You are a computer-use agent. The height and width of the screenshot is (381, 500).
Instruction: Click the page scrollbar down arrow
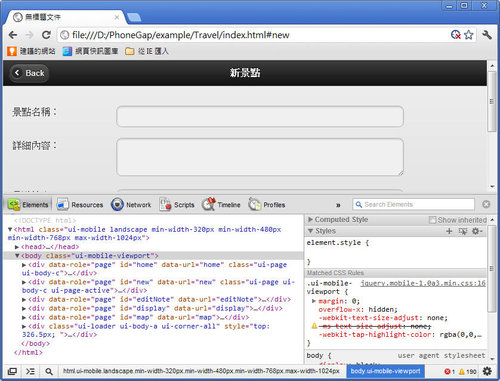pos(492,187)
